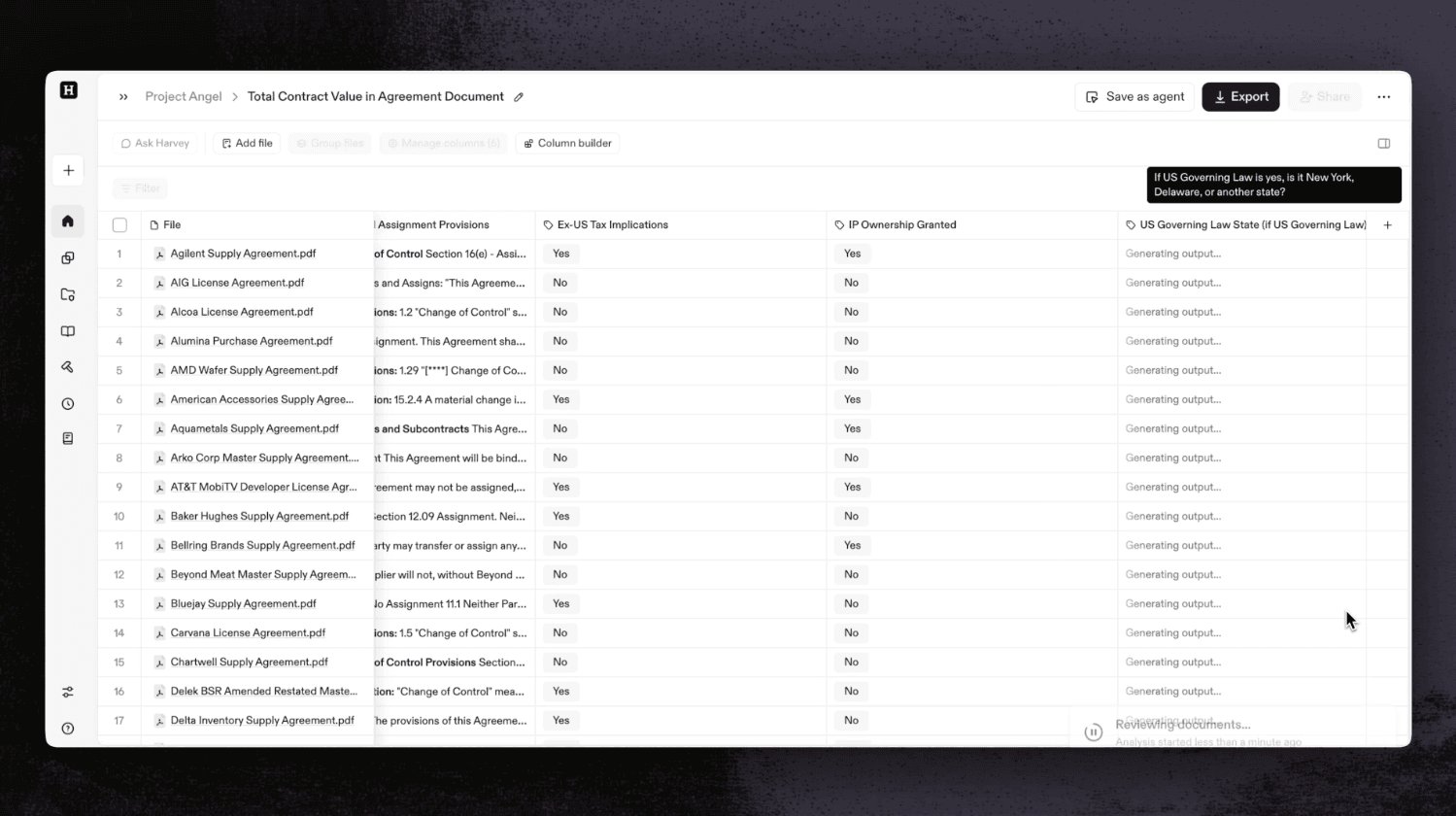Select the Assignment Provisions column header

click(454, 225)
